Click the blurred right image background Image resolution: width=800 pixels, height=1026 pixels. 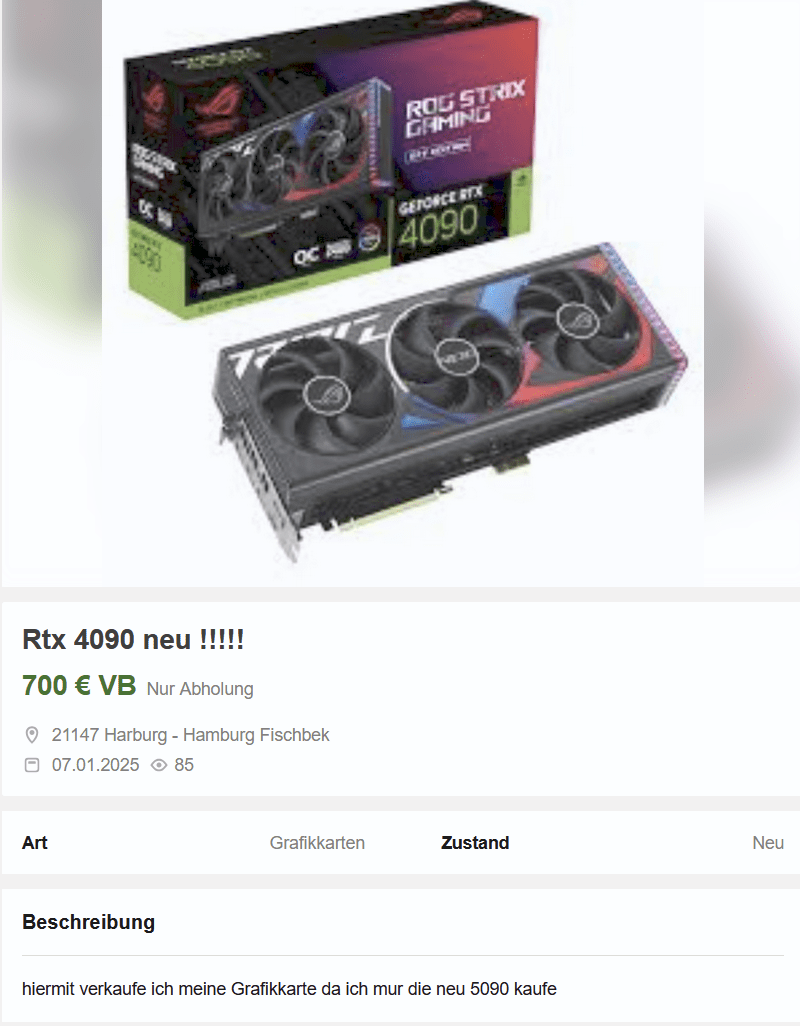click(x=752, y=293)
